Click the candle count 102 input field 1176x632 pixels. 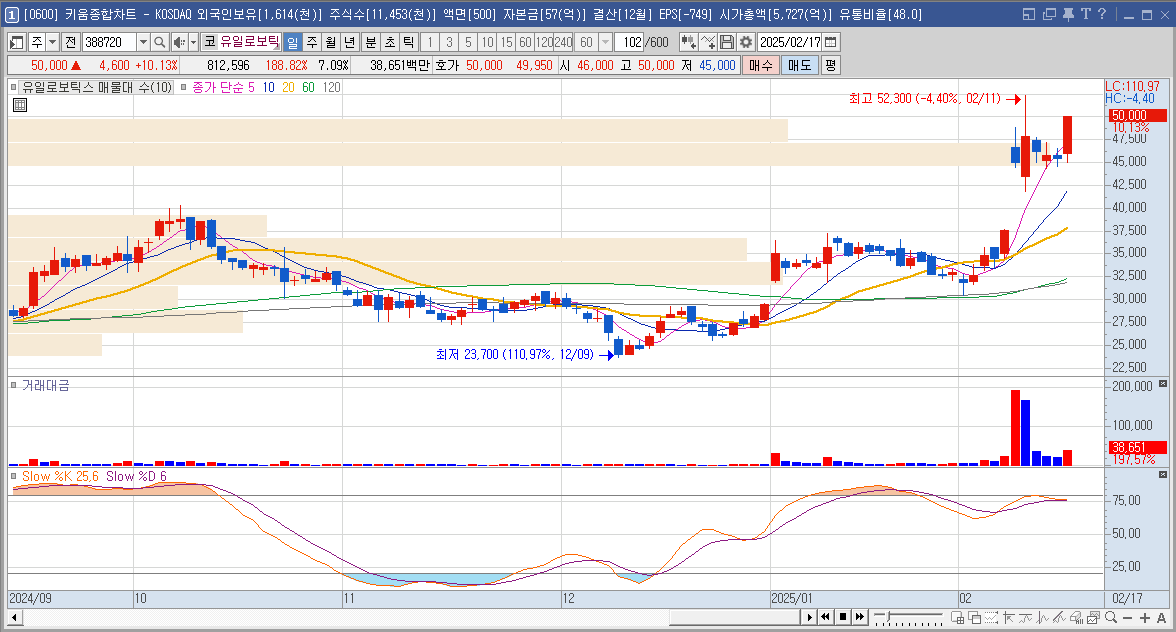(628, 43)
